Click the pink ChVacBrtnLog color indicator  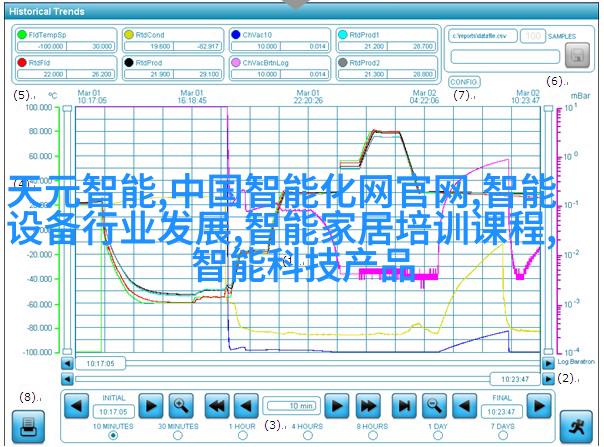tap(236, 62)
